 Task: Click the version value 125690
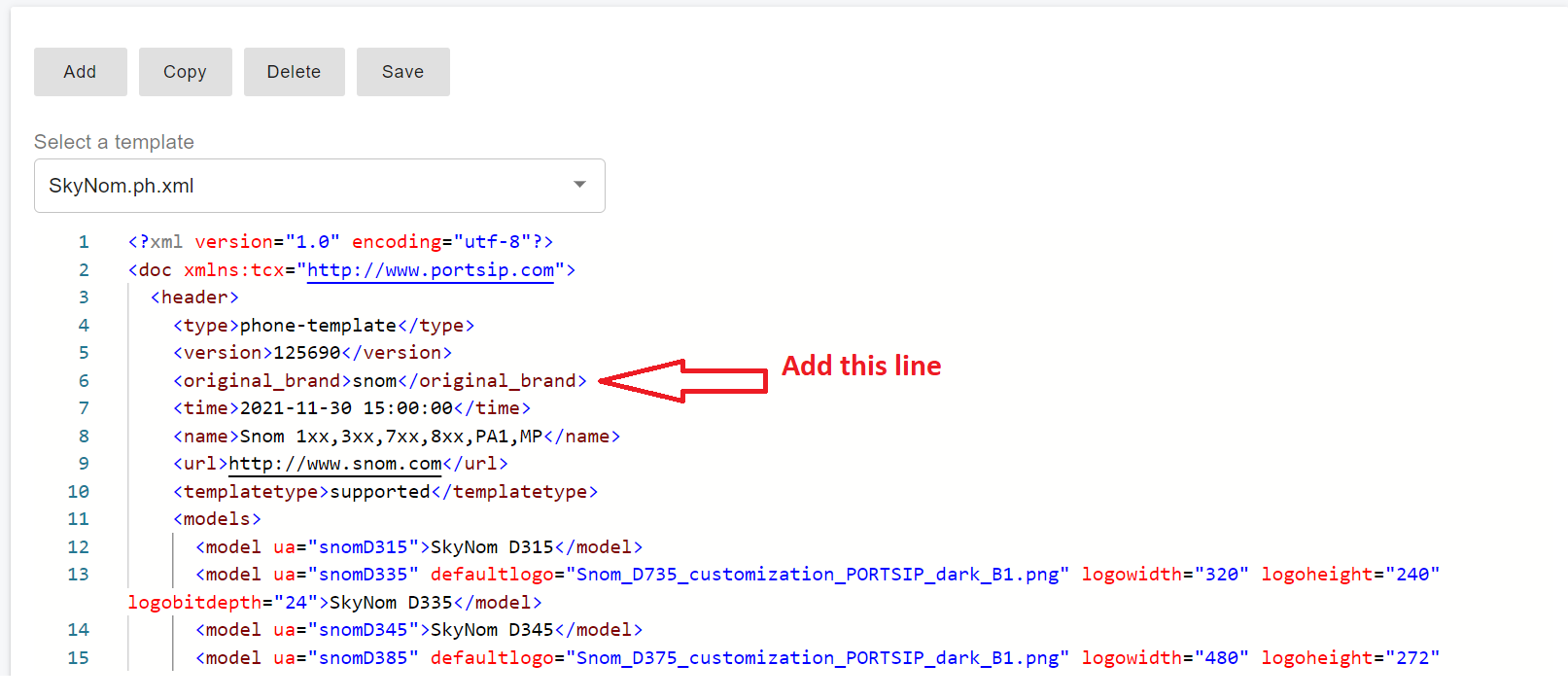tap(306, 353)
